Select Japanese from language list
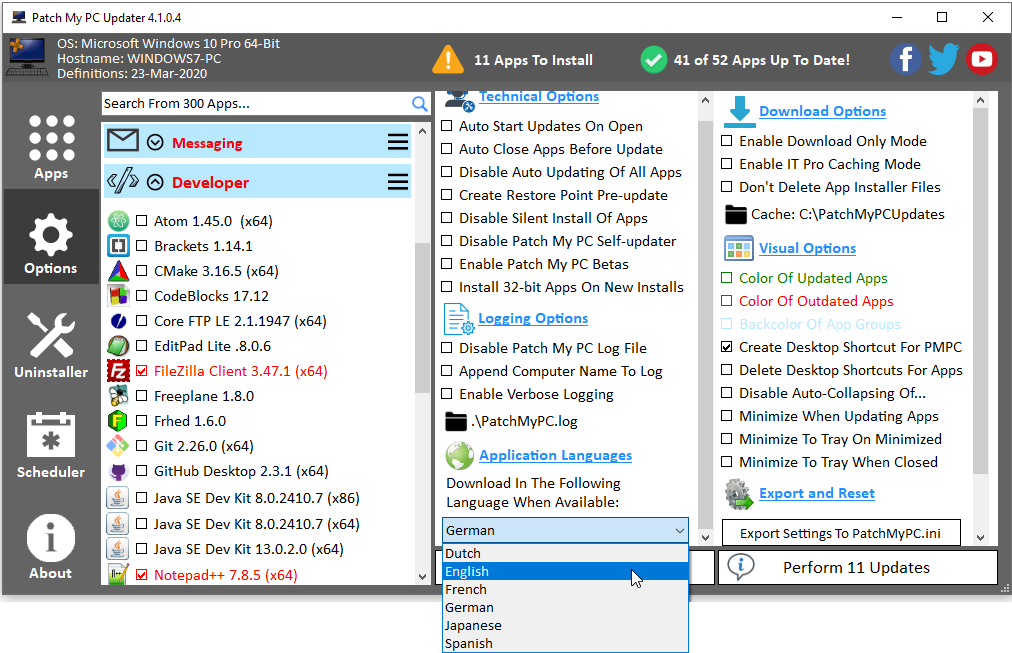 point(473,625)
